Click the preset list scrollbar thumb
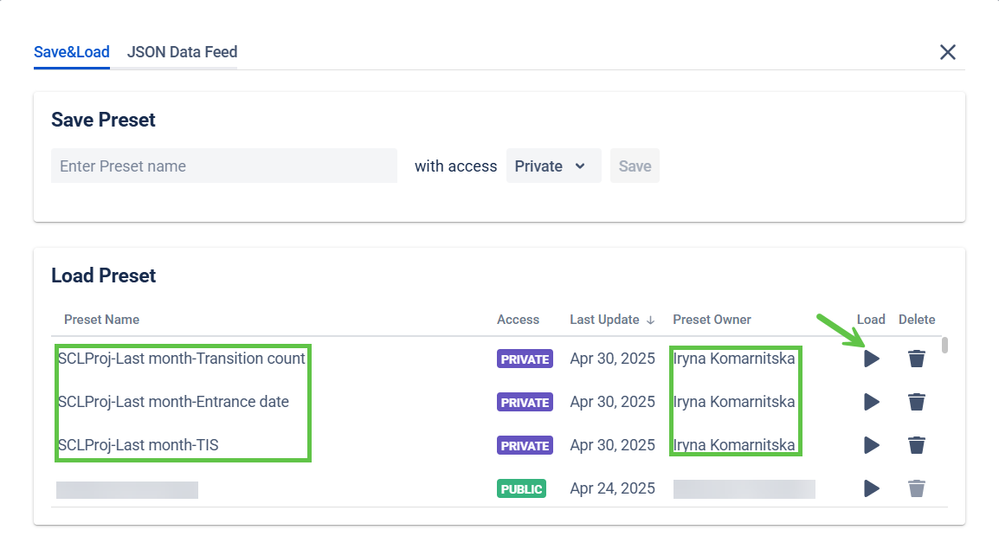Viewport: 999px width, 557px height. click(945, 346)
